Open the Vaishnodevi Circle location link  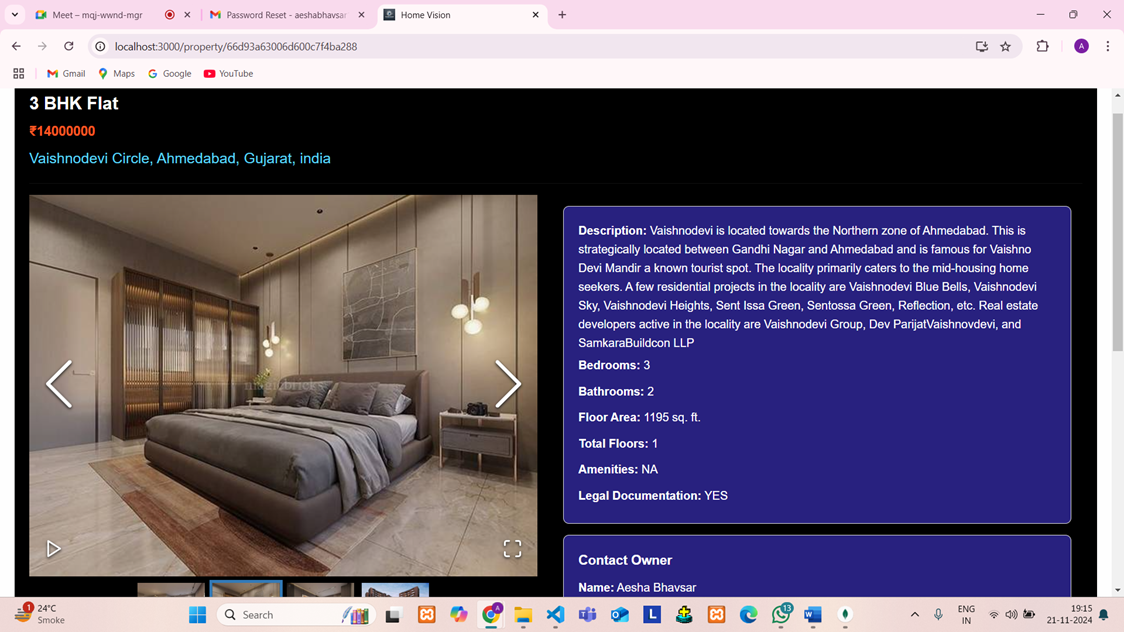180,158
